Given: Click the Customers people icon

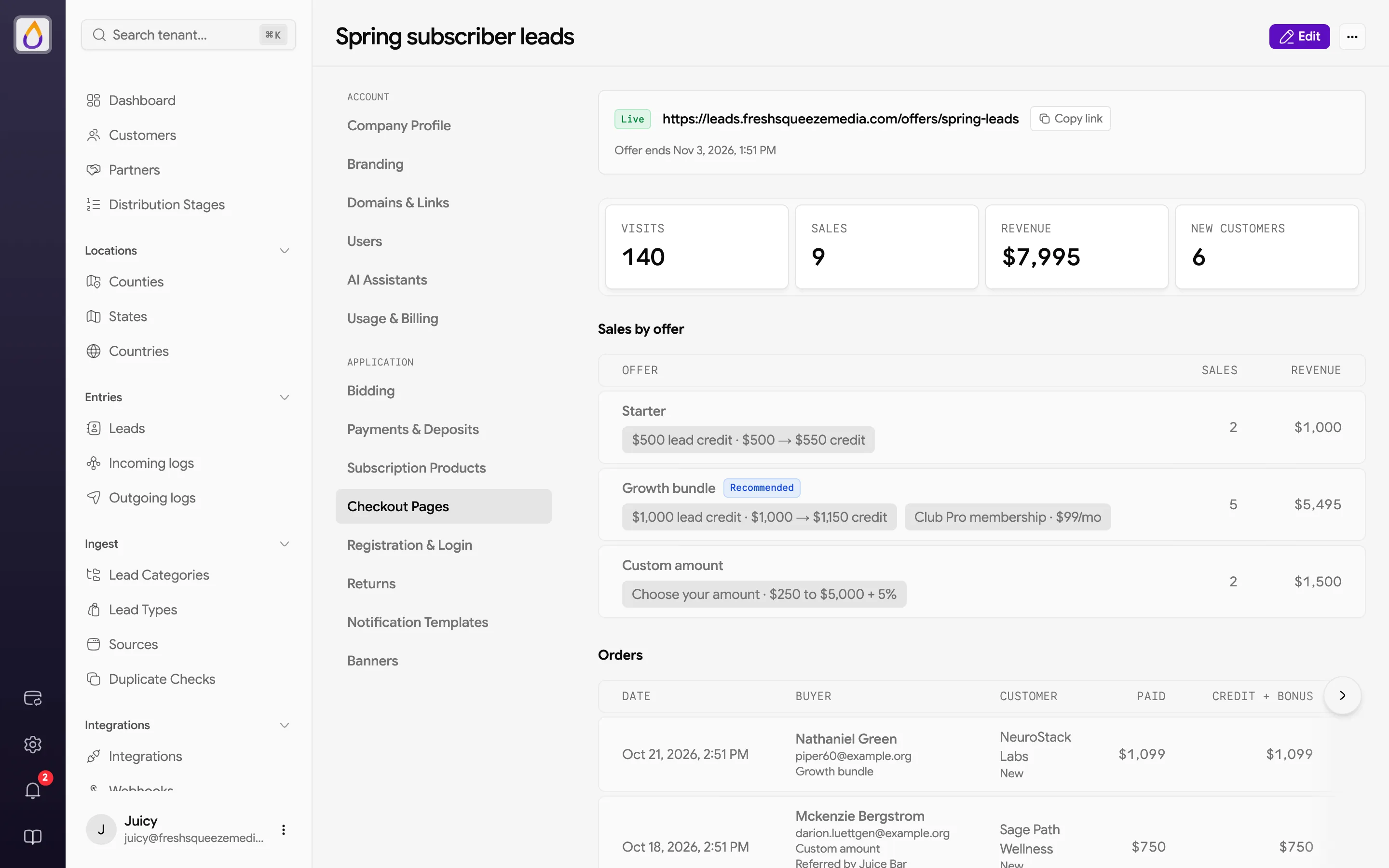Looking at the screenshot, I should point(94,135).
